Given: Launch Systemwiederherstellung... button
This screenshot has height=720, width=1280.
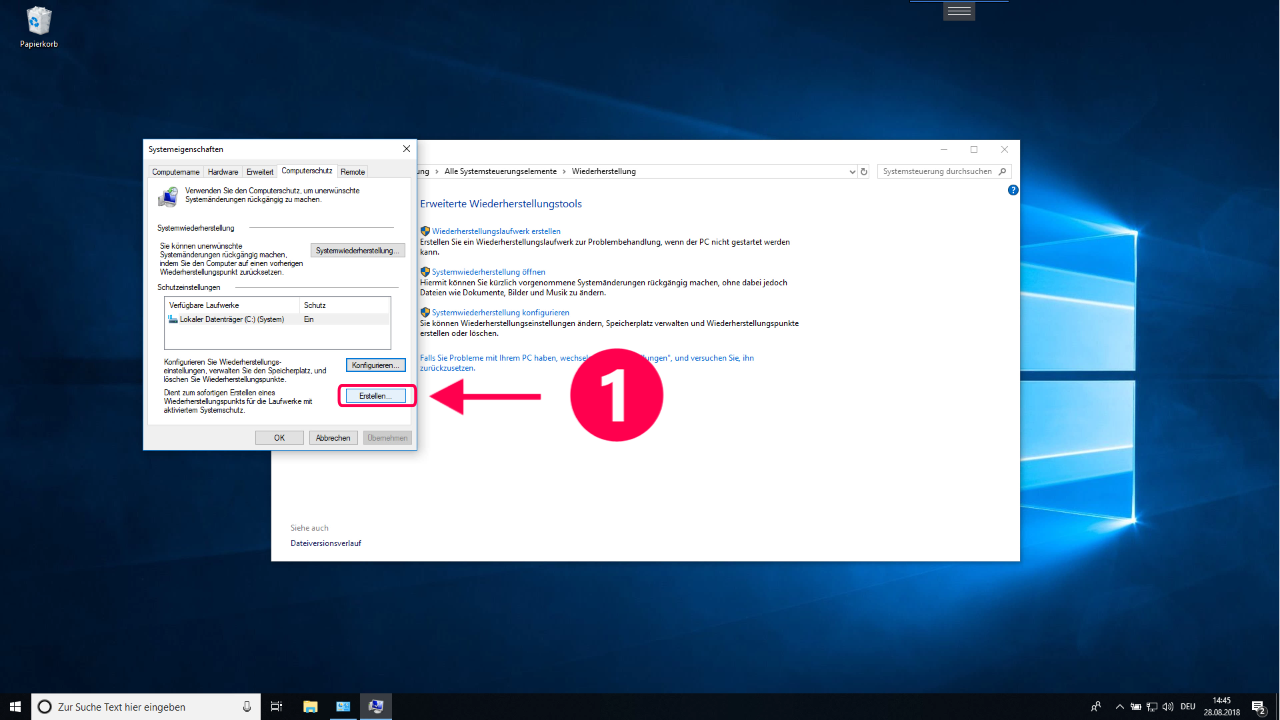Looking at the screenshot, I should coord(358,250).
